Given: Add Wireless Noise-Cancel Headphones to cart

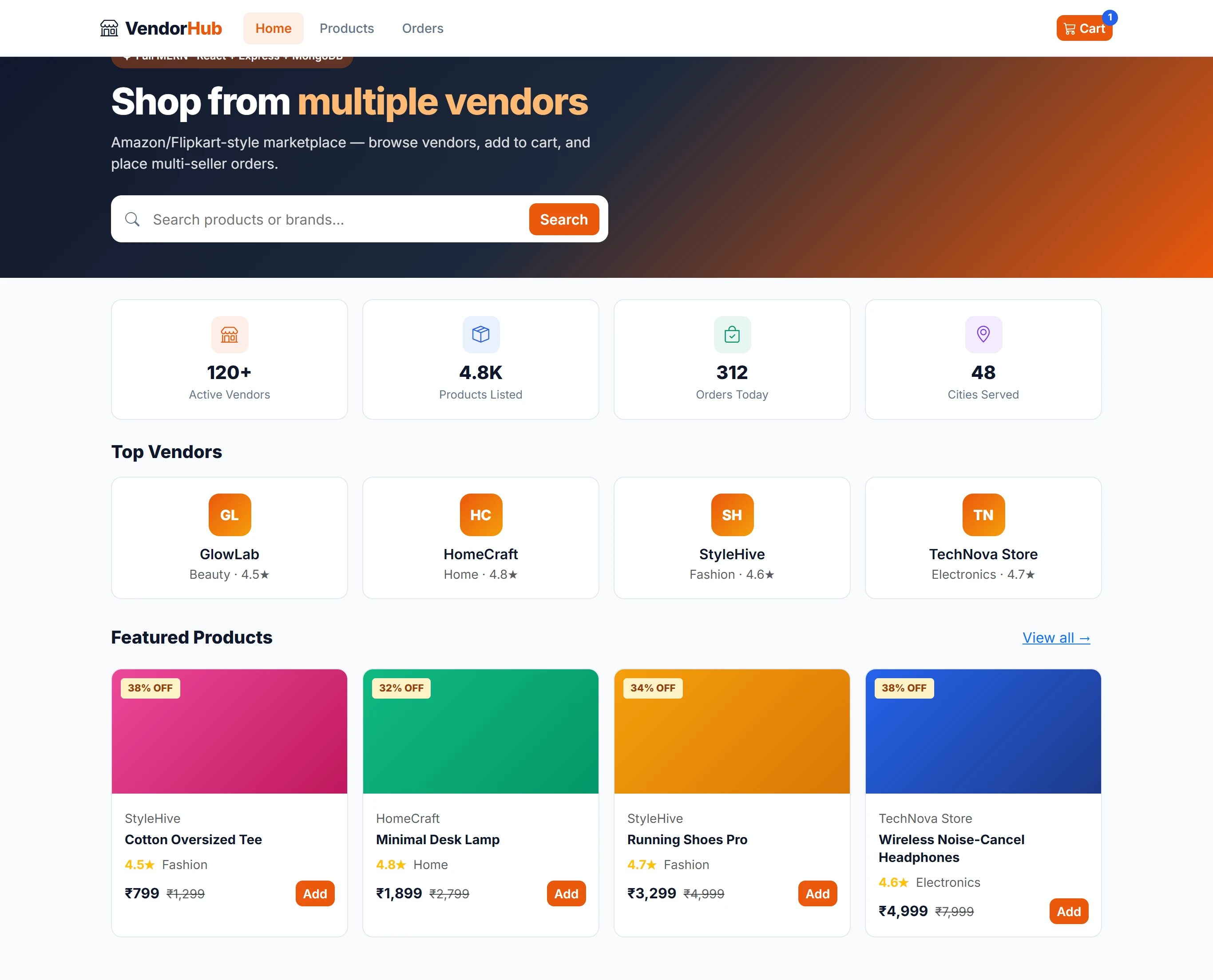Looking at the screenshot, I should coord(1069,911).
